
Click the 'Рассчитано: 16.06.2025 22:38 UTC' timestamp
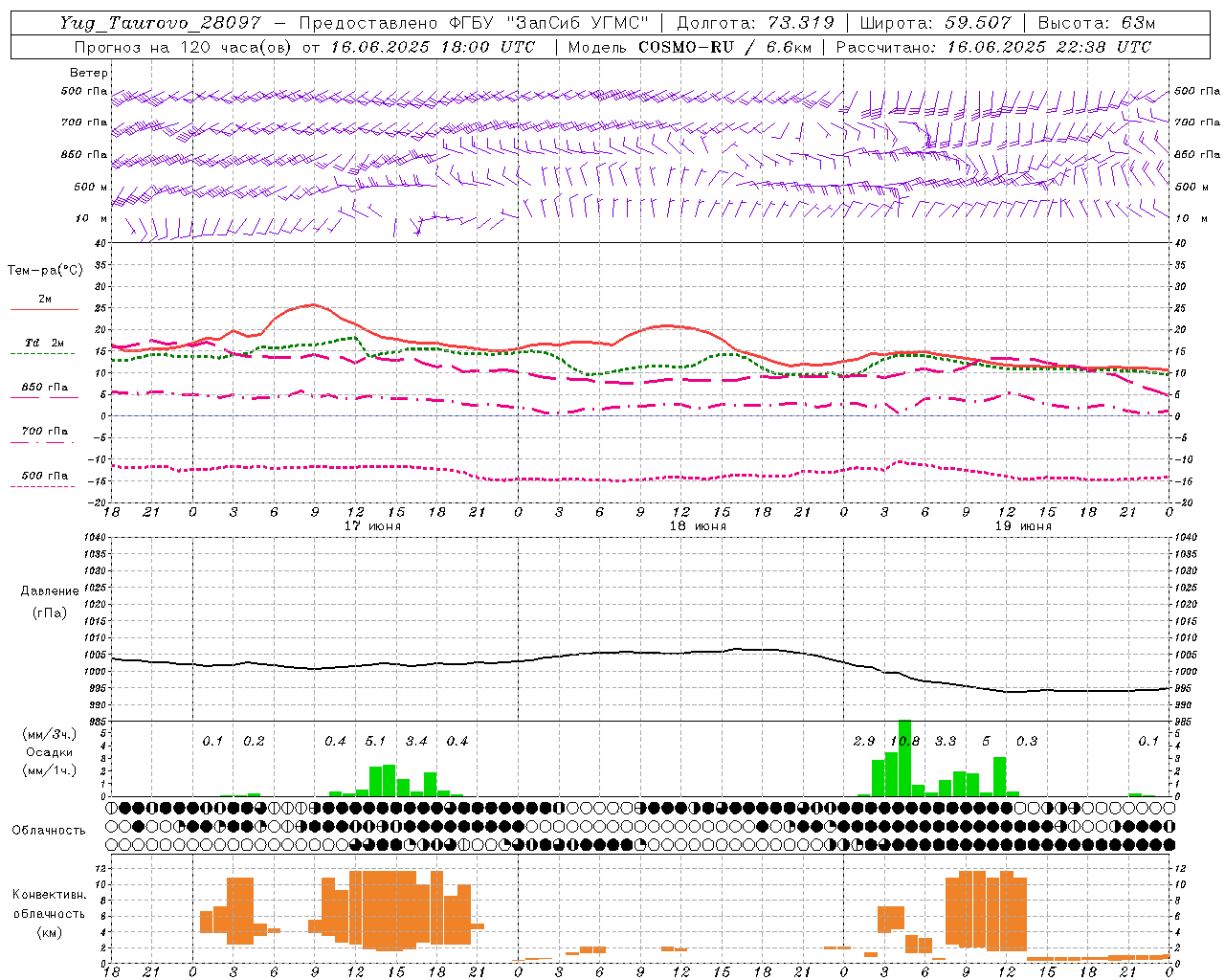coord(993,47)
